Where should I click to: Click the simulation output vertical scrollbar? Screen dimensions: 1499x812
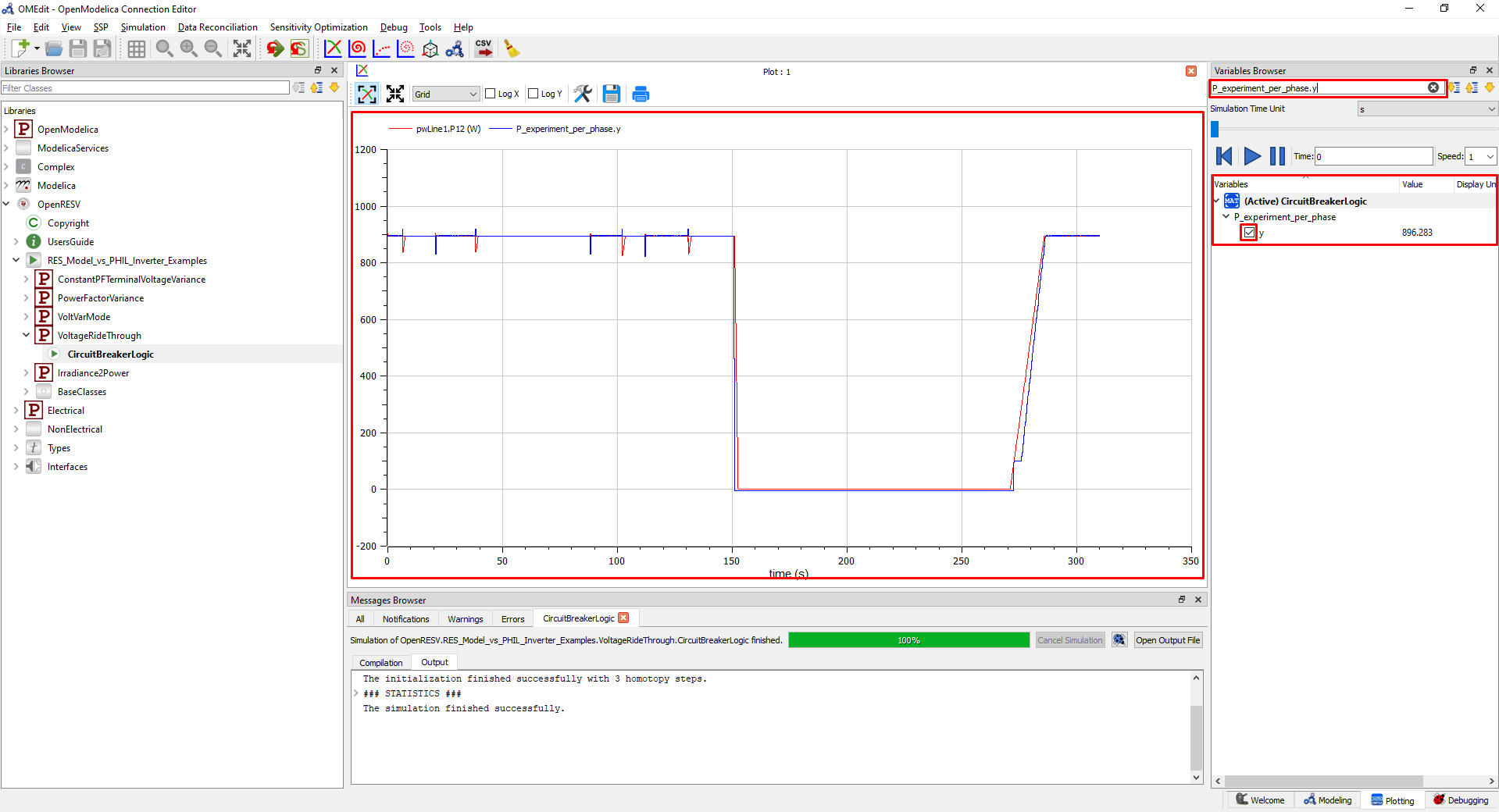click(1196, 738)
